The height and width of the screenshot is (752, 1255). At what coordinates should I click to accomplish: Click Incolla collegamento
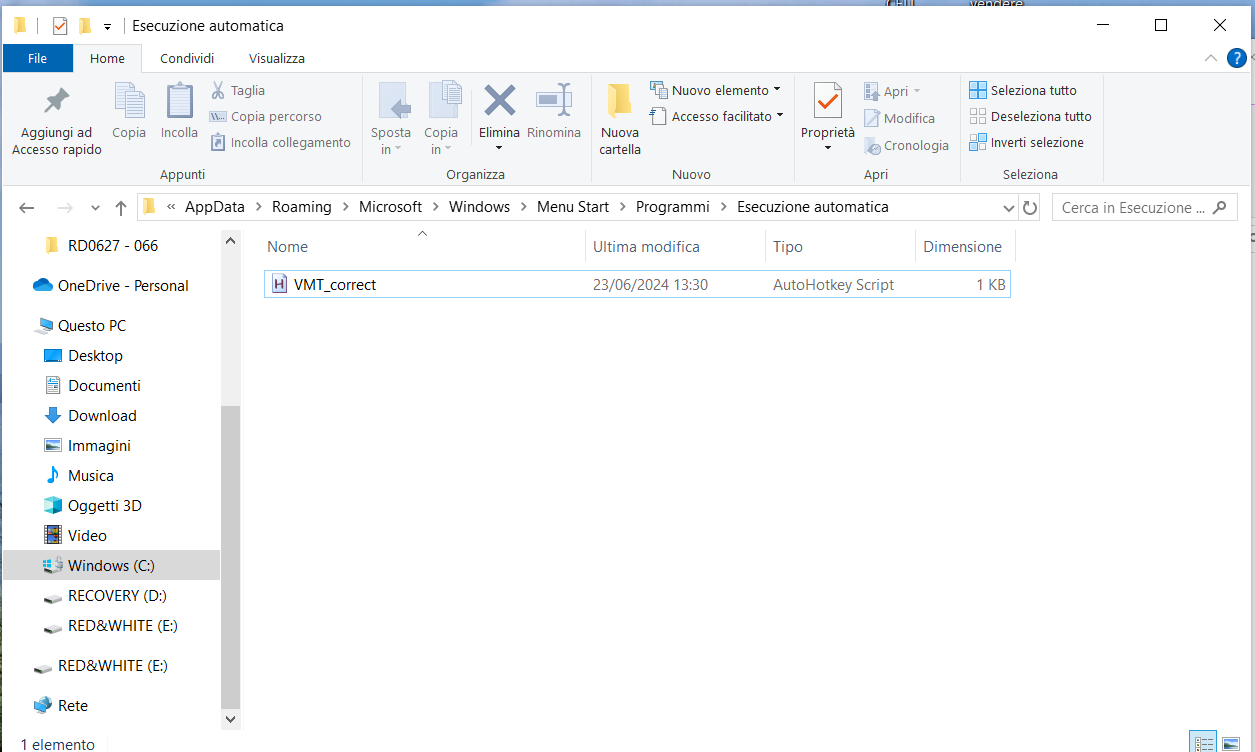click(x=280, y=142)
